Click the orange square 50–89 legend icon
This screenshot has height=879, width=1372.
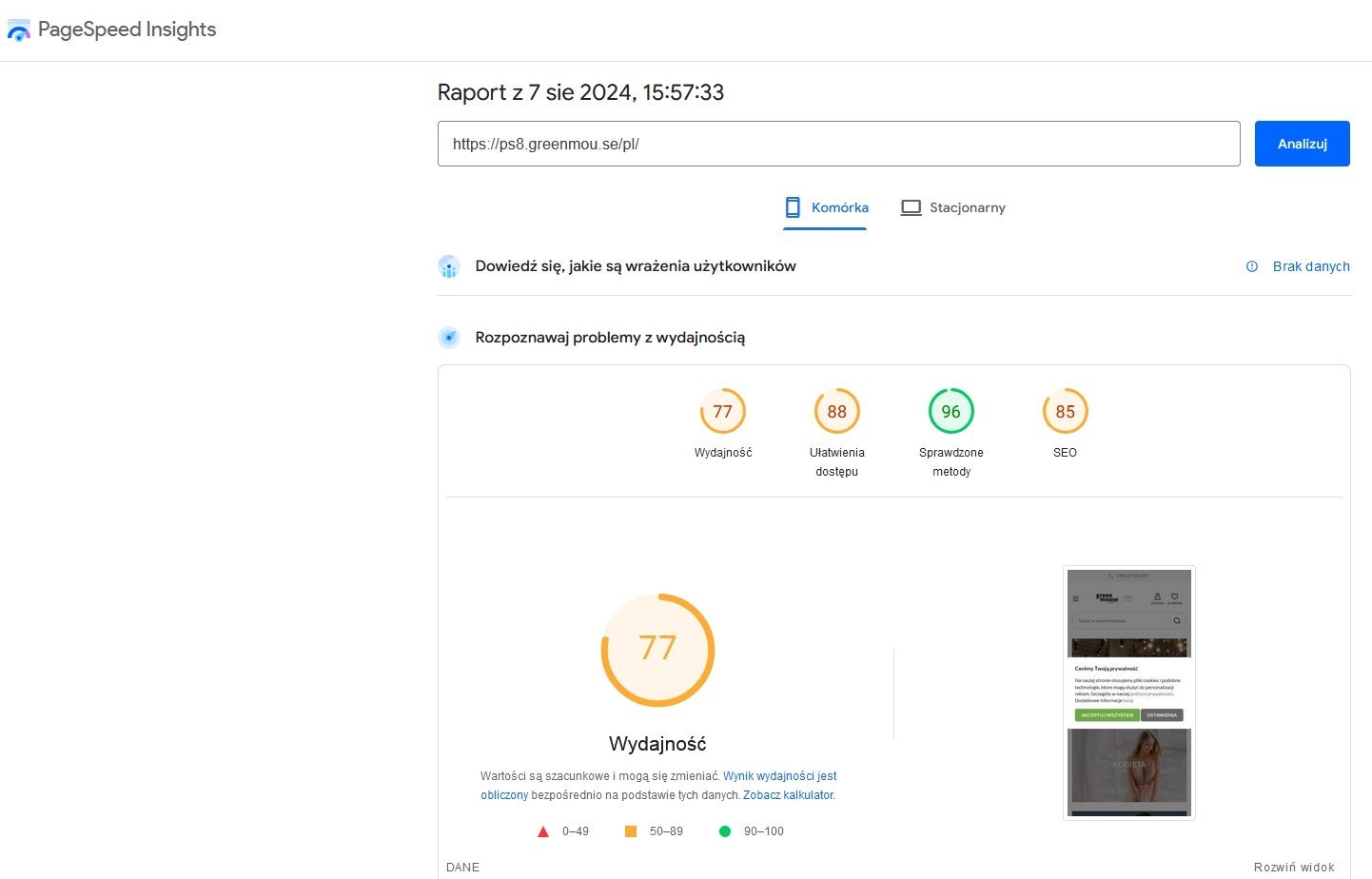click(630, 831)
